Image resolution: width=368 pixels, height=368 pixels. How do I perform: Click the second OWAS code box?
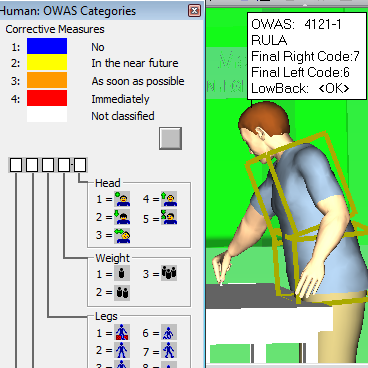click(x=32, y=165)
